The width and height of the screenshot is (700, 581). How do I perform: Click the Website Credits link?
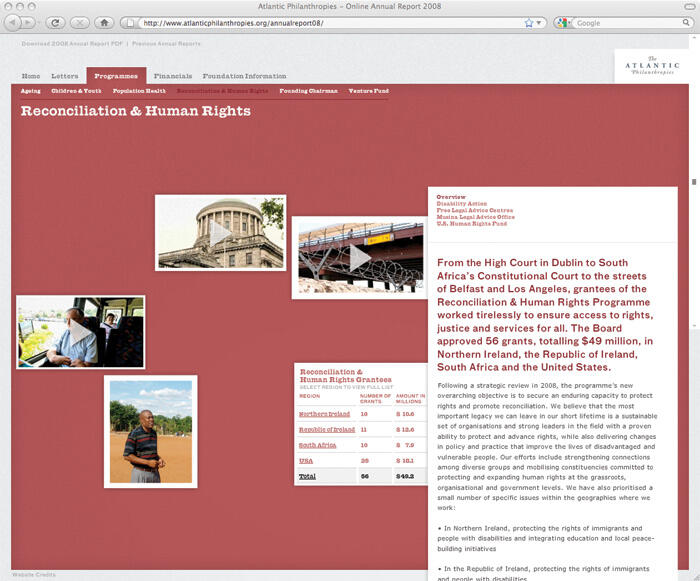click(34, 575)
